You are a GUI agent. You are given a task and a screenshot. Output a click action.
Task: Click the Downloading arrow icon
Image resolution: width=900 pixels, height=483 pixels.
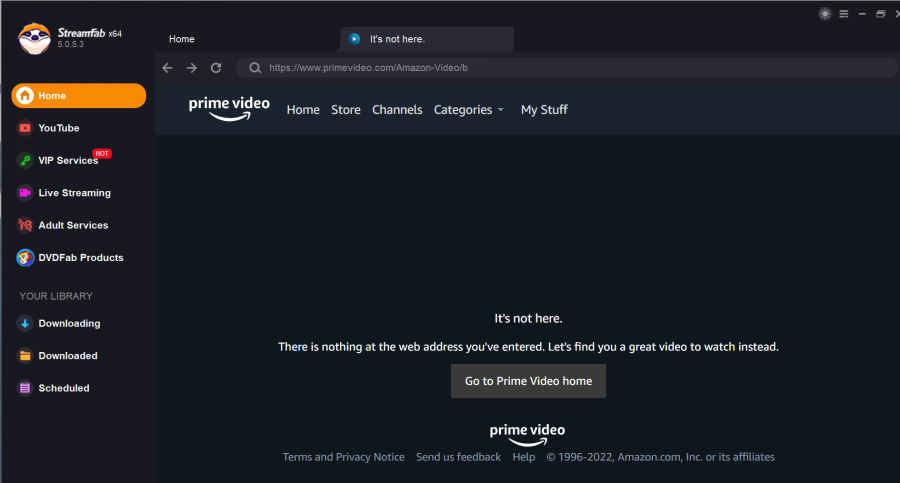(x=25, y=323)
